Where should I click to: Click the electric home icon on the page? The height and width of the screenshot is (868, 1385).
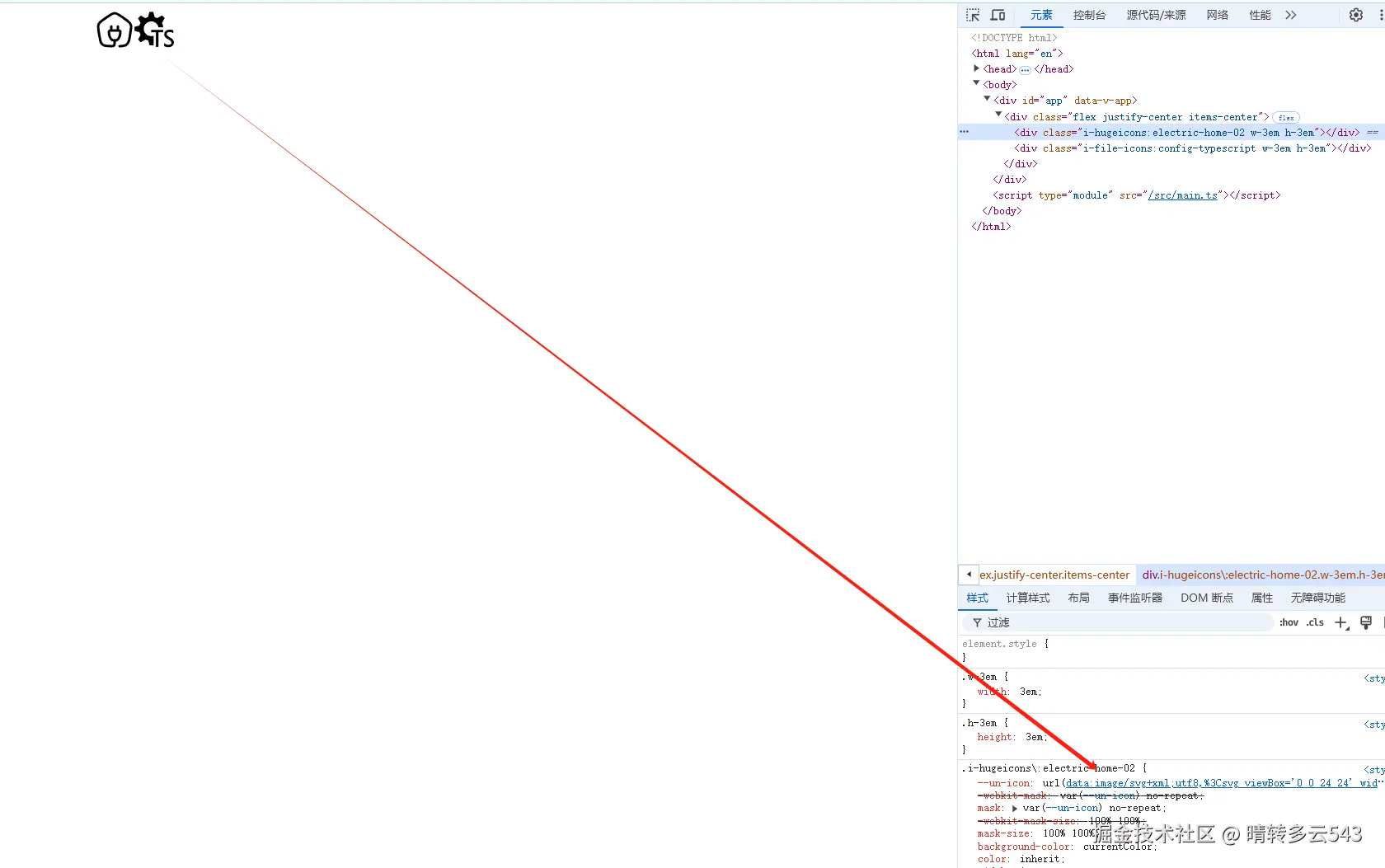click(x=115, y=30)
